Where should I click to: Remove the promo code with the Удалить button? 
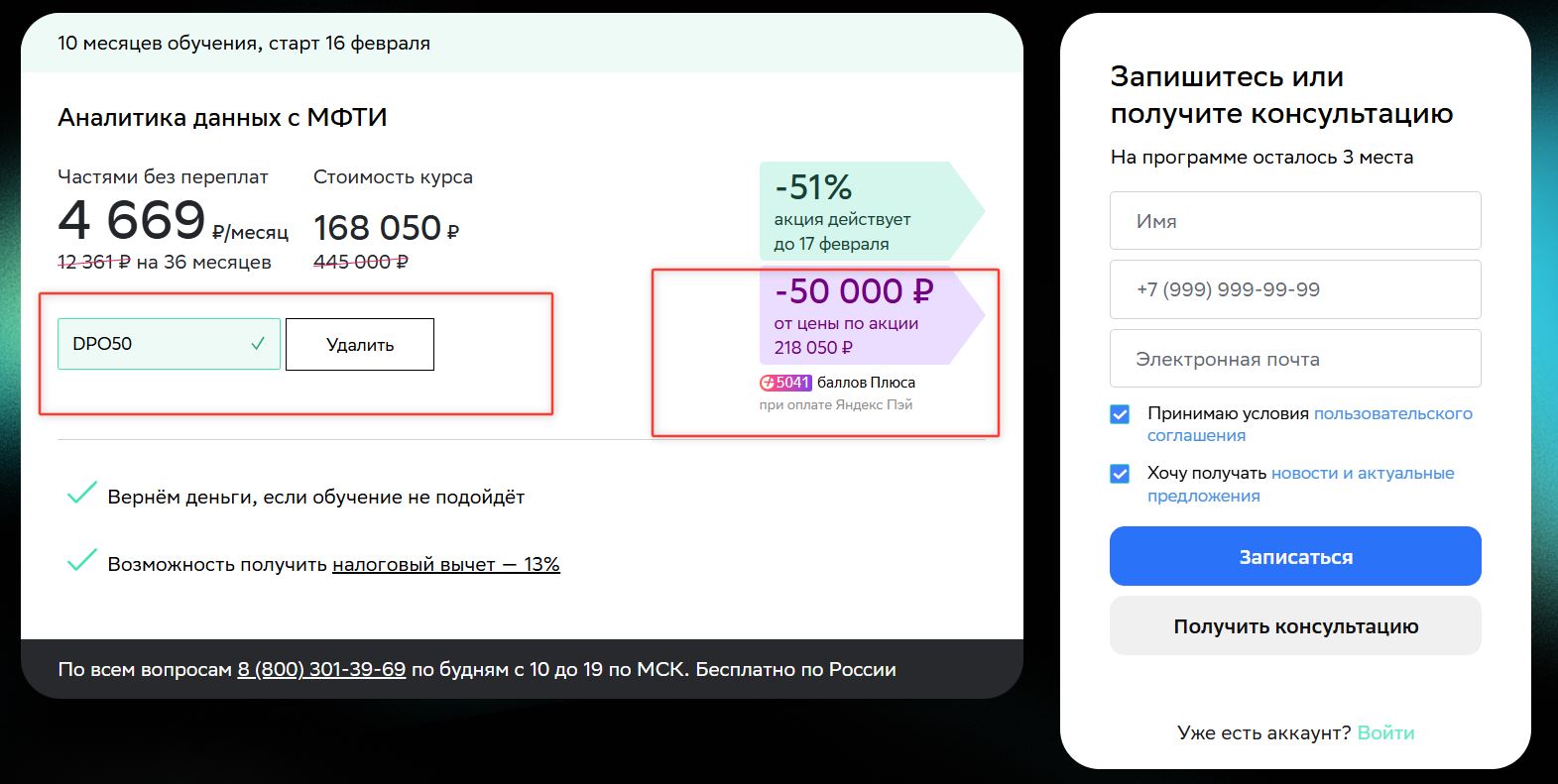tap(360, 345)
